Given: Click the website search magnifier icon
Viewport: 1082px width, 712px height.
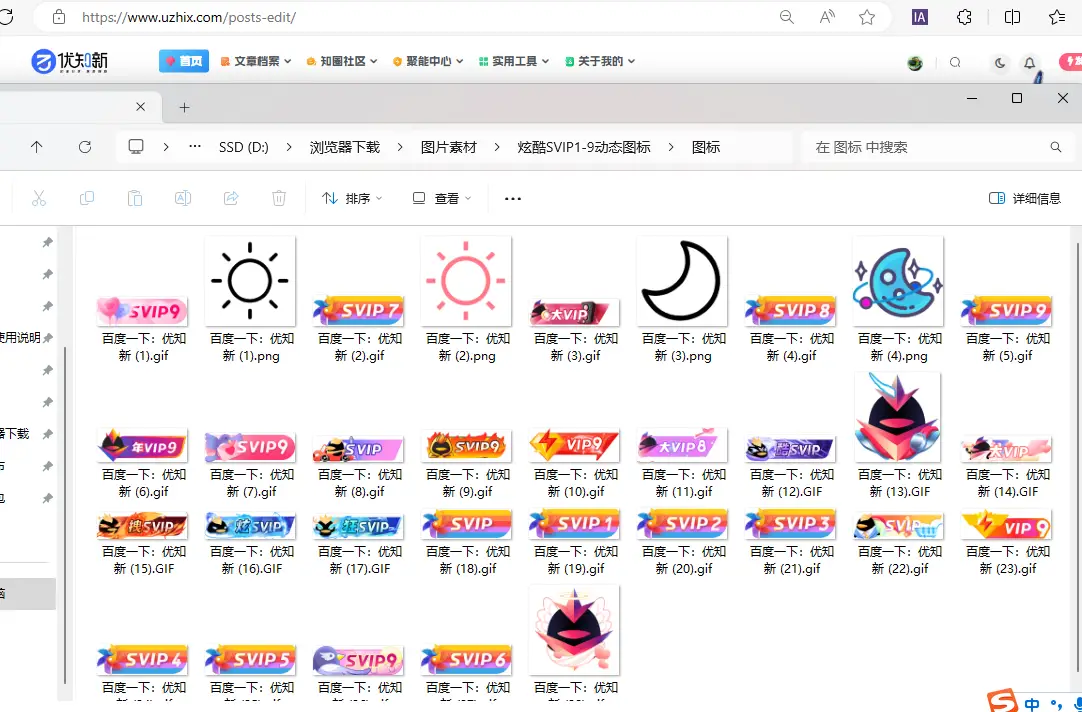Looking at the screenshot, I should tap(955, 62).
